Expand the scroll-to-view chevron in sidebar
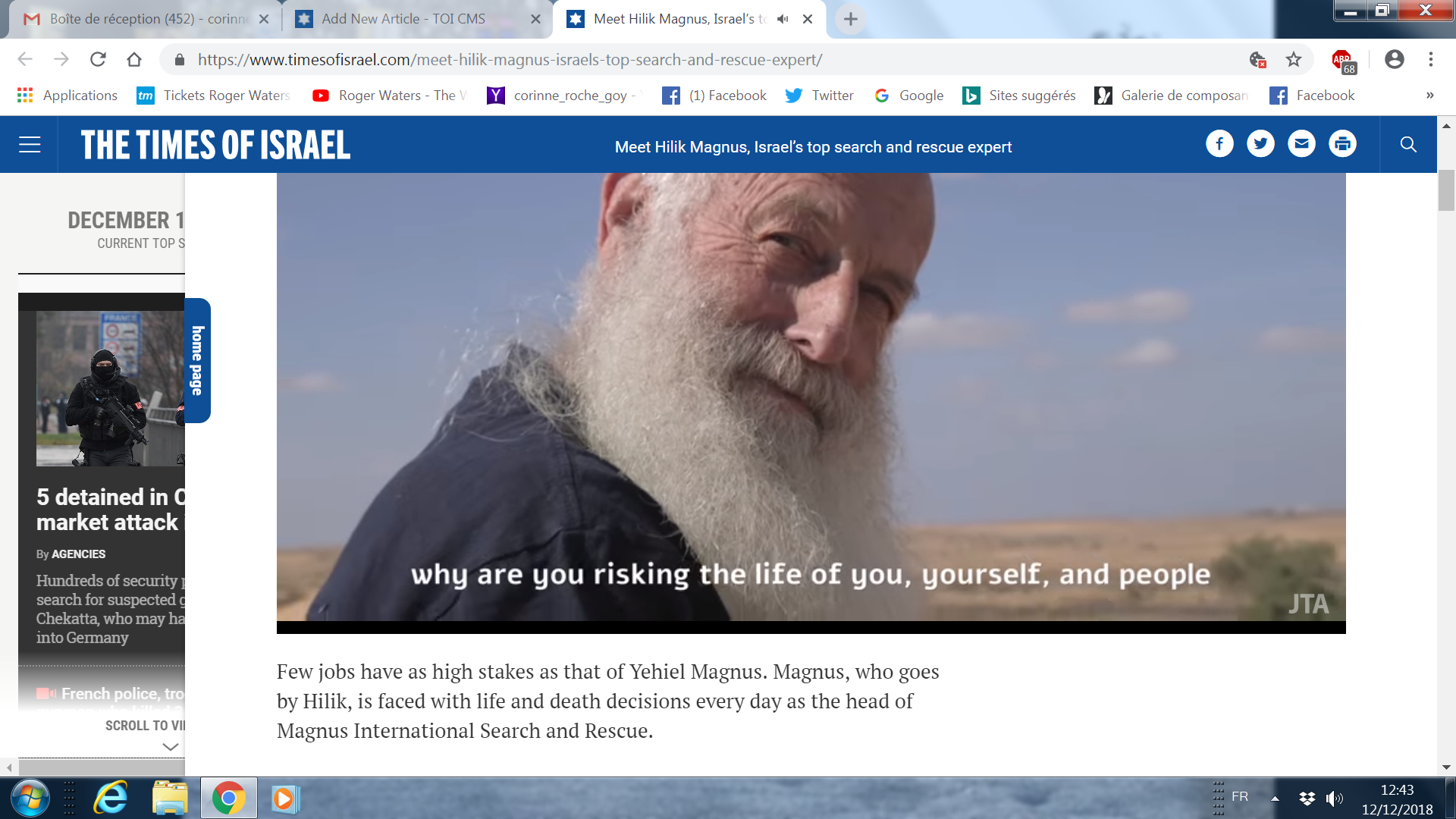Image resolution: width=1456 pixels, height=819 pixels. click(171, 747)
